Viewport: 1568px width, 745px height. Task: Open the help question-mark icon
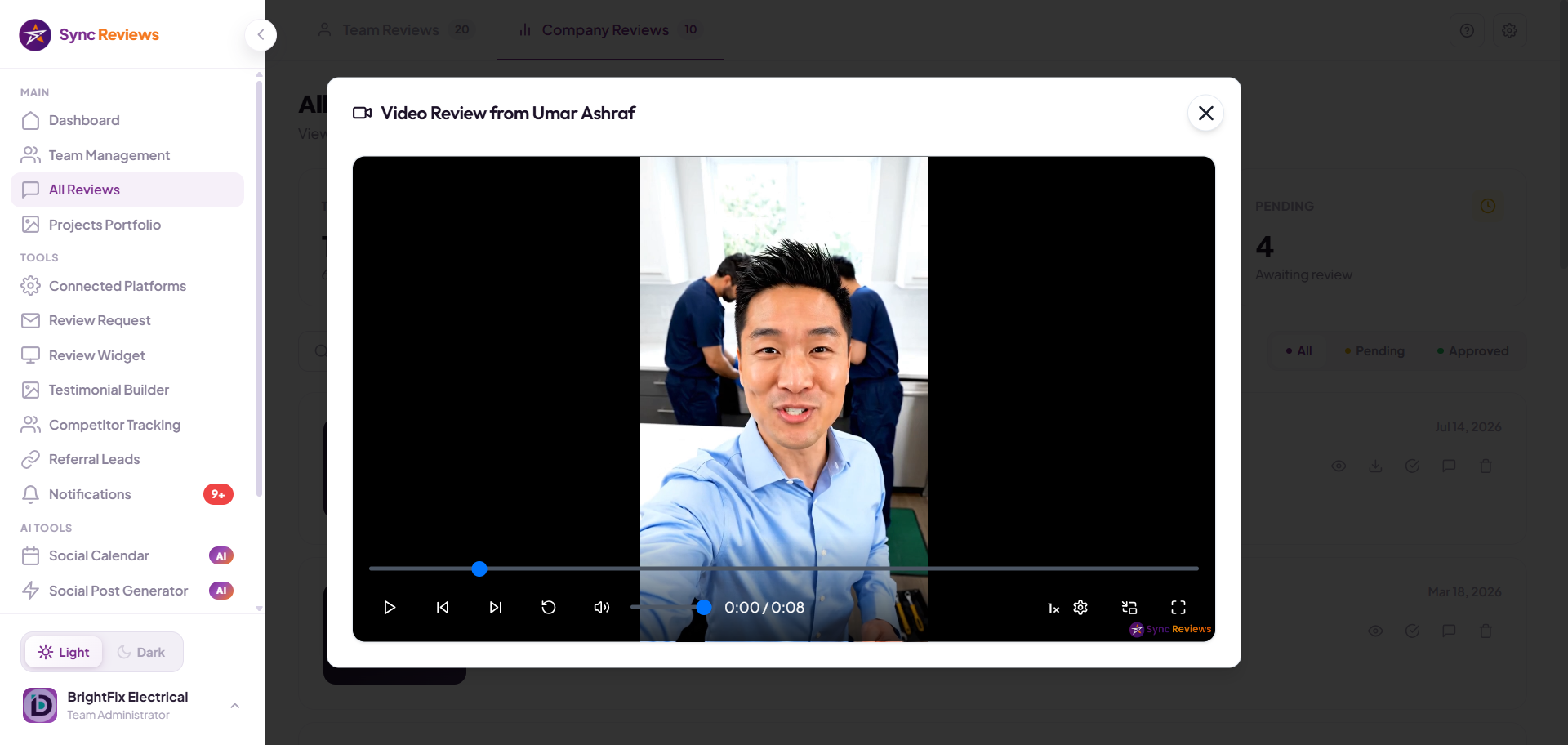pos(1467,30)
